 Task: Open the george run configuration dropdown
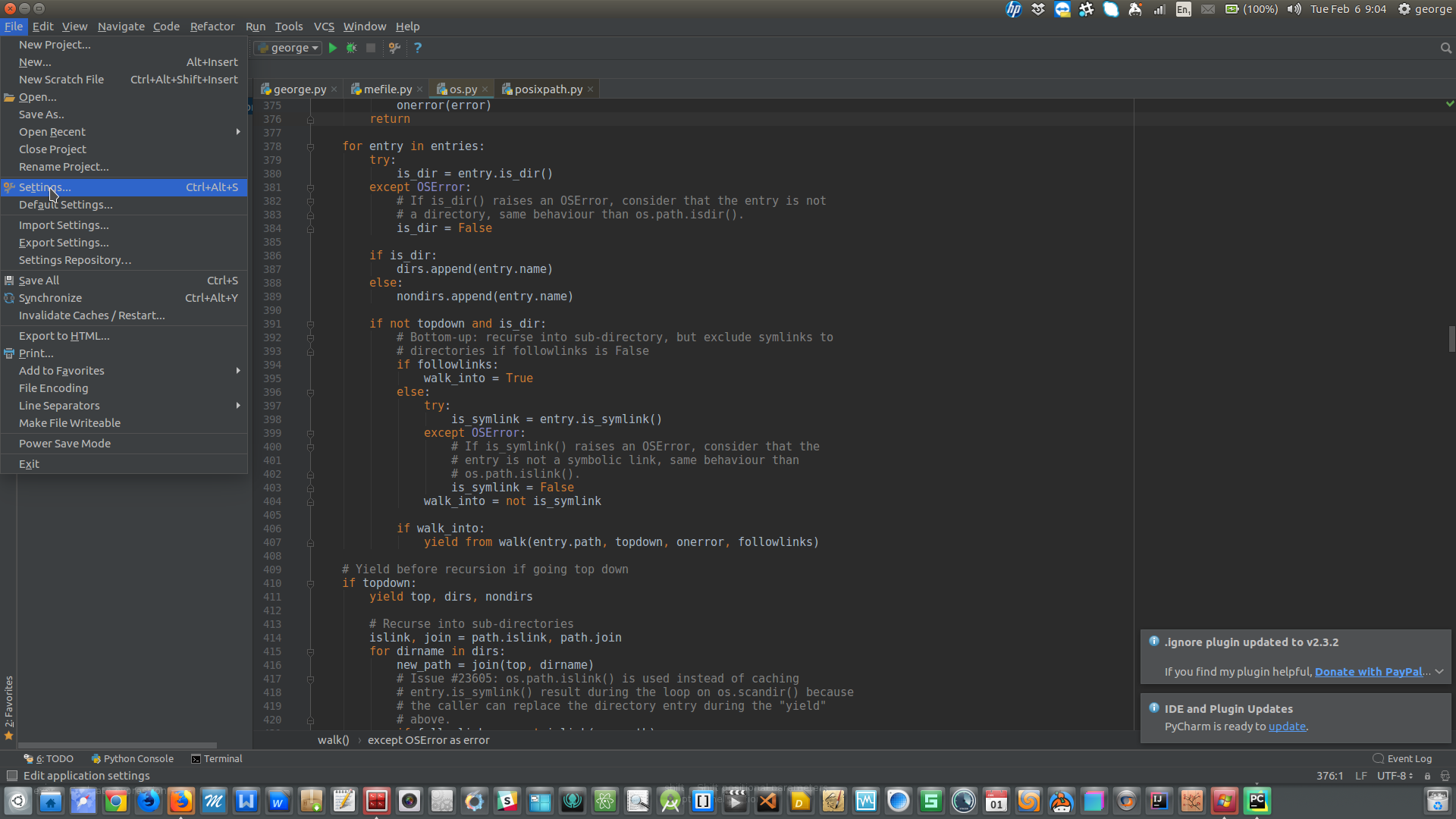point(287,47)
